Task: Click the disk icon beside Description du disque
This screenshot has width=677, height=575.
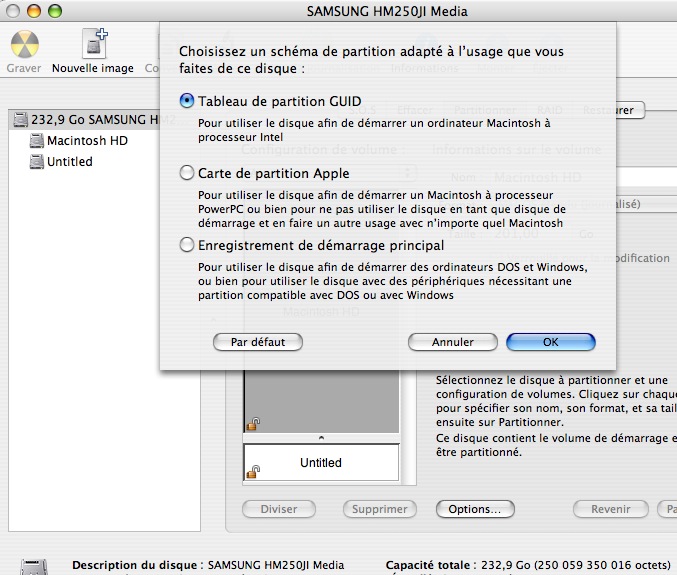Action: [x=34, y=567]
